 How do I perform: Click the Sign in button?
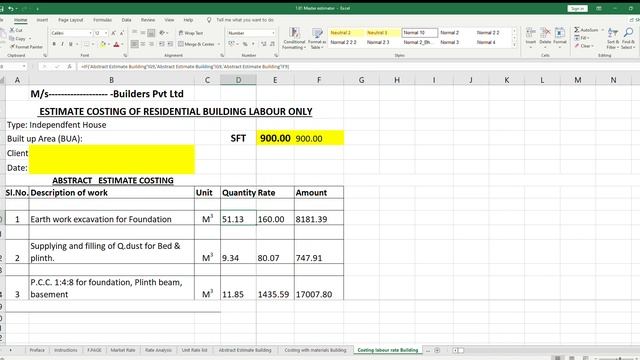pos(577,8)
